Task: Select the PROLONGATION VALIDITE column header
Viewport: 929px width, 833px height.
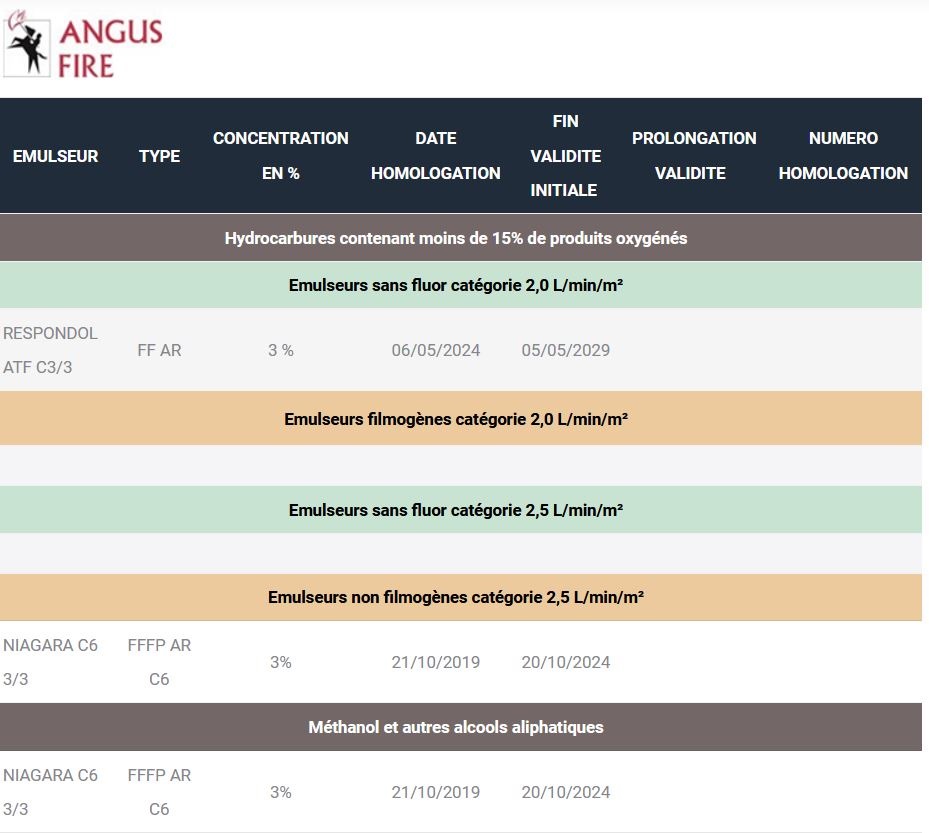Action: (x=693, y=155)
